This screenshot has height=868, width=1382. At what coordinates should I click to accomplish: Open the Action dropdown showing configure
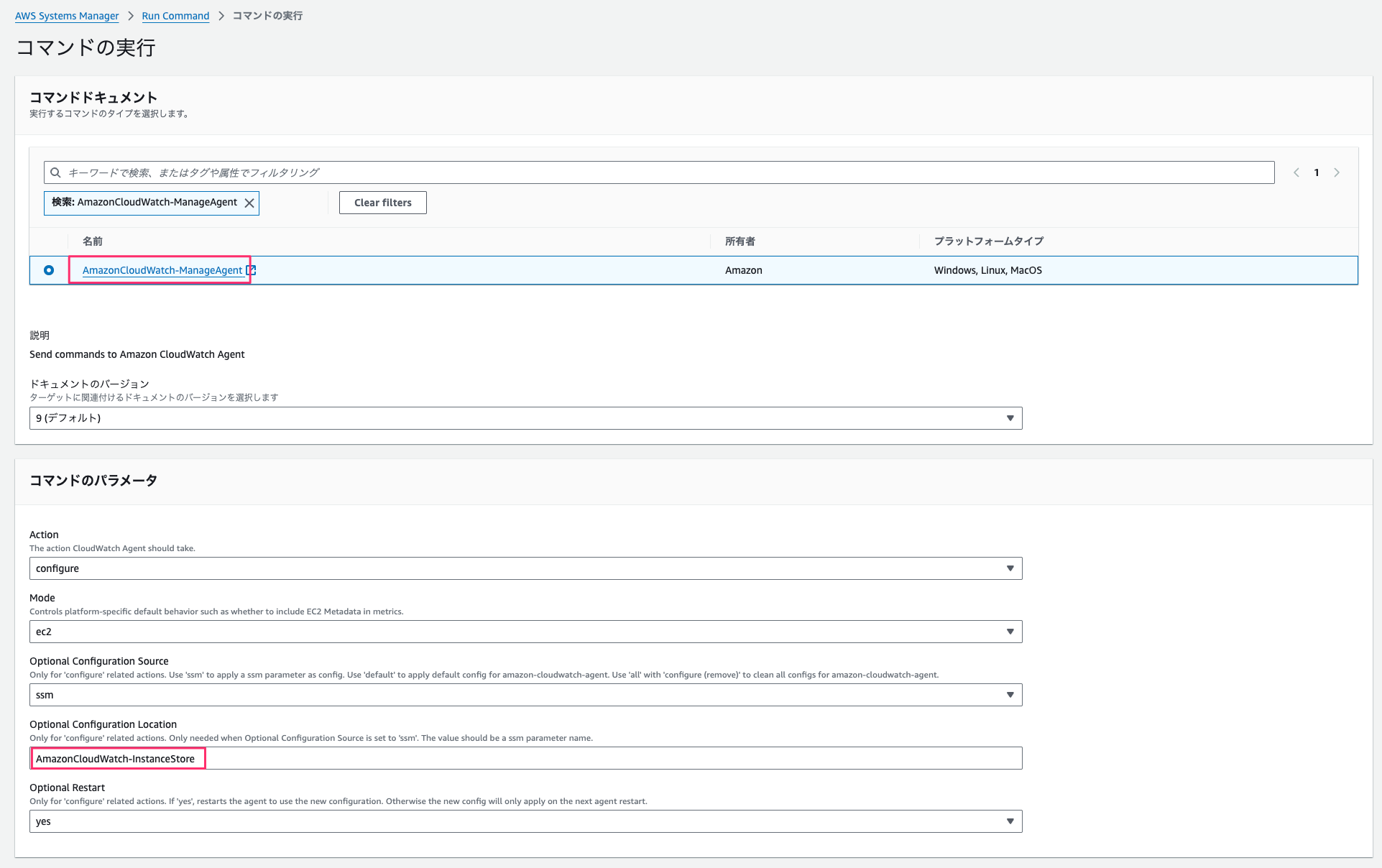pyautogui.click(x=526, y=568)
